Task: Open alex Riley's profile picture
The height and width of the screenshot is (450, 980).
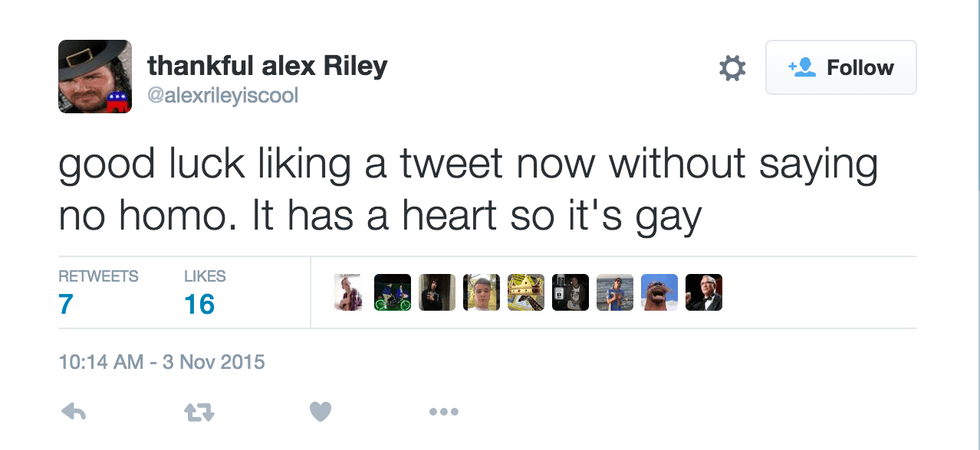Action: 94,76
